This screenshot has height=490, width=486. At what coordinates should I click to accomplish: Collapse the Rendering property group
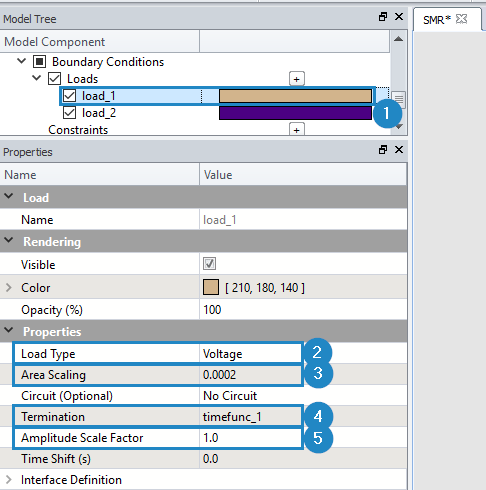(x=9, y=240)
